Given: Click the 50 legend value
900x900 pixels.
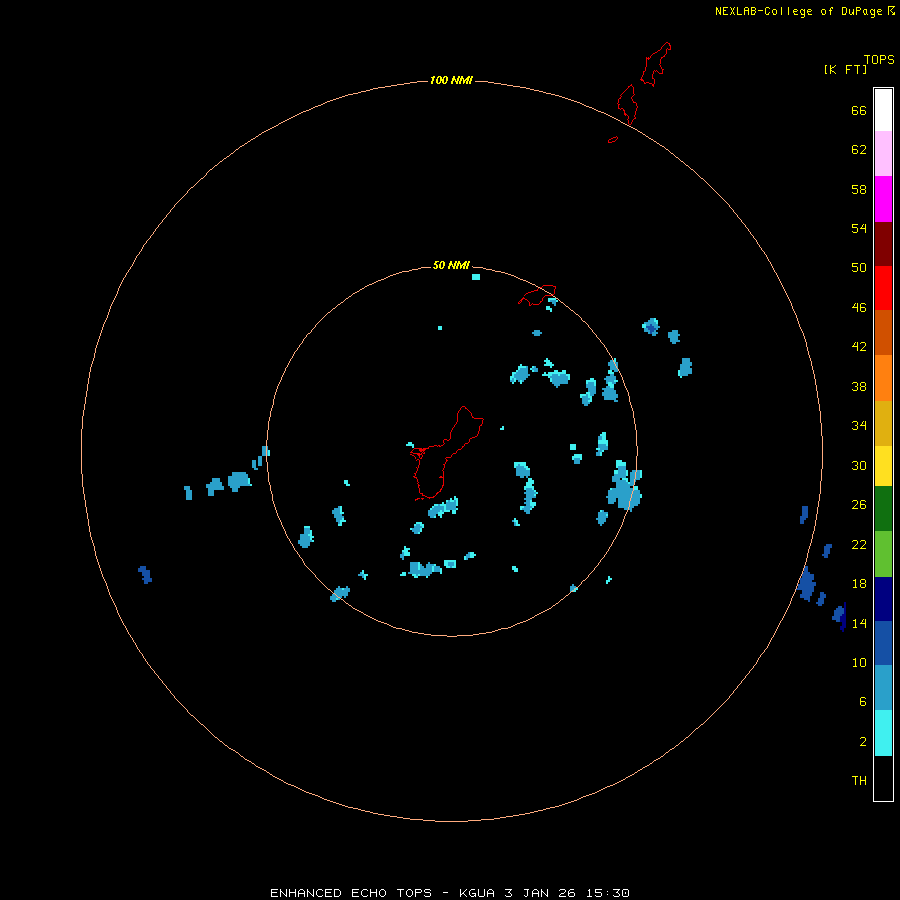Looking at the screenshot, I should [x=859, y=267].
